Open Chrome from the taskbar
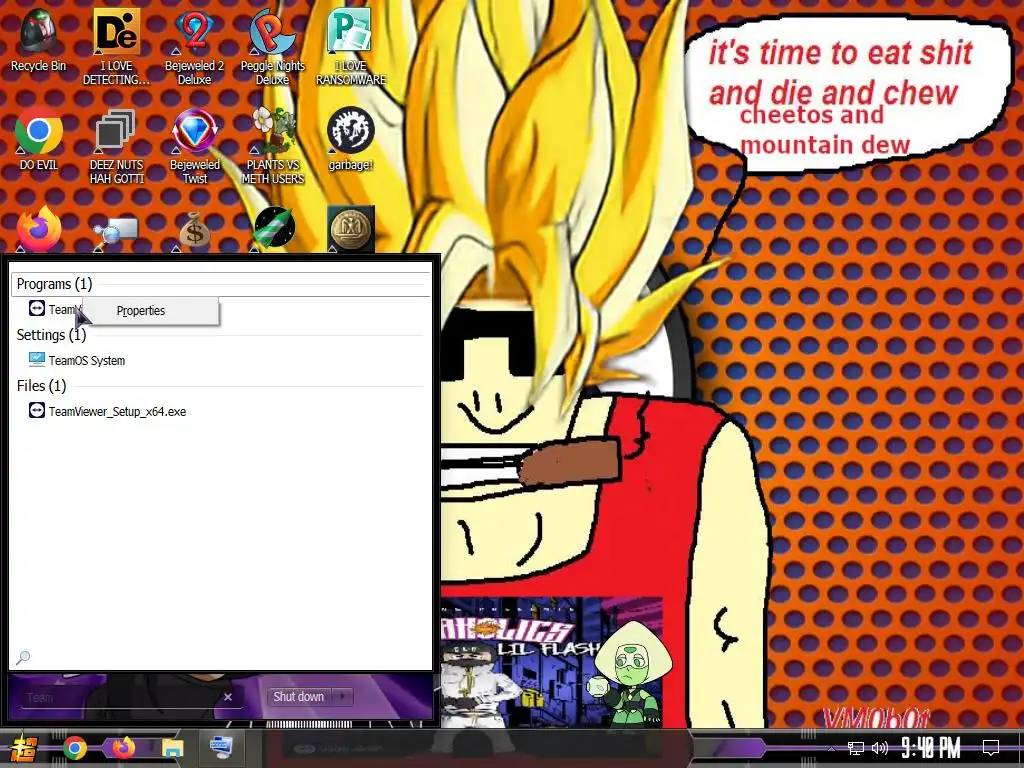This screenshot has width=1024, height=768. [75, 748]
